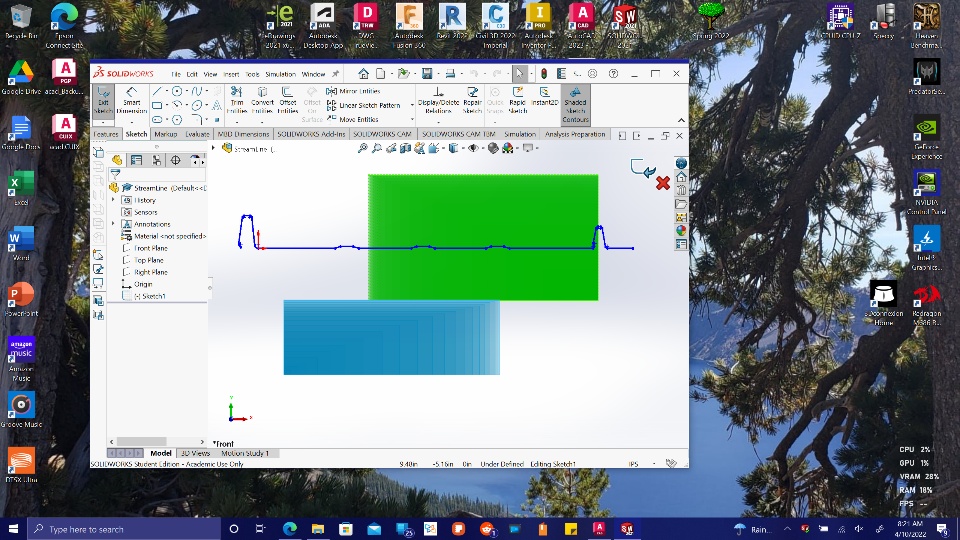The height and width of the screenshot is (540, 960).
Task: Click the Edit Appearance color ball icon
Action: point(493,148)
